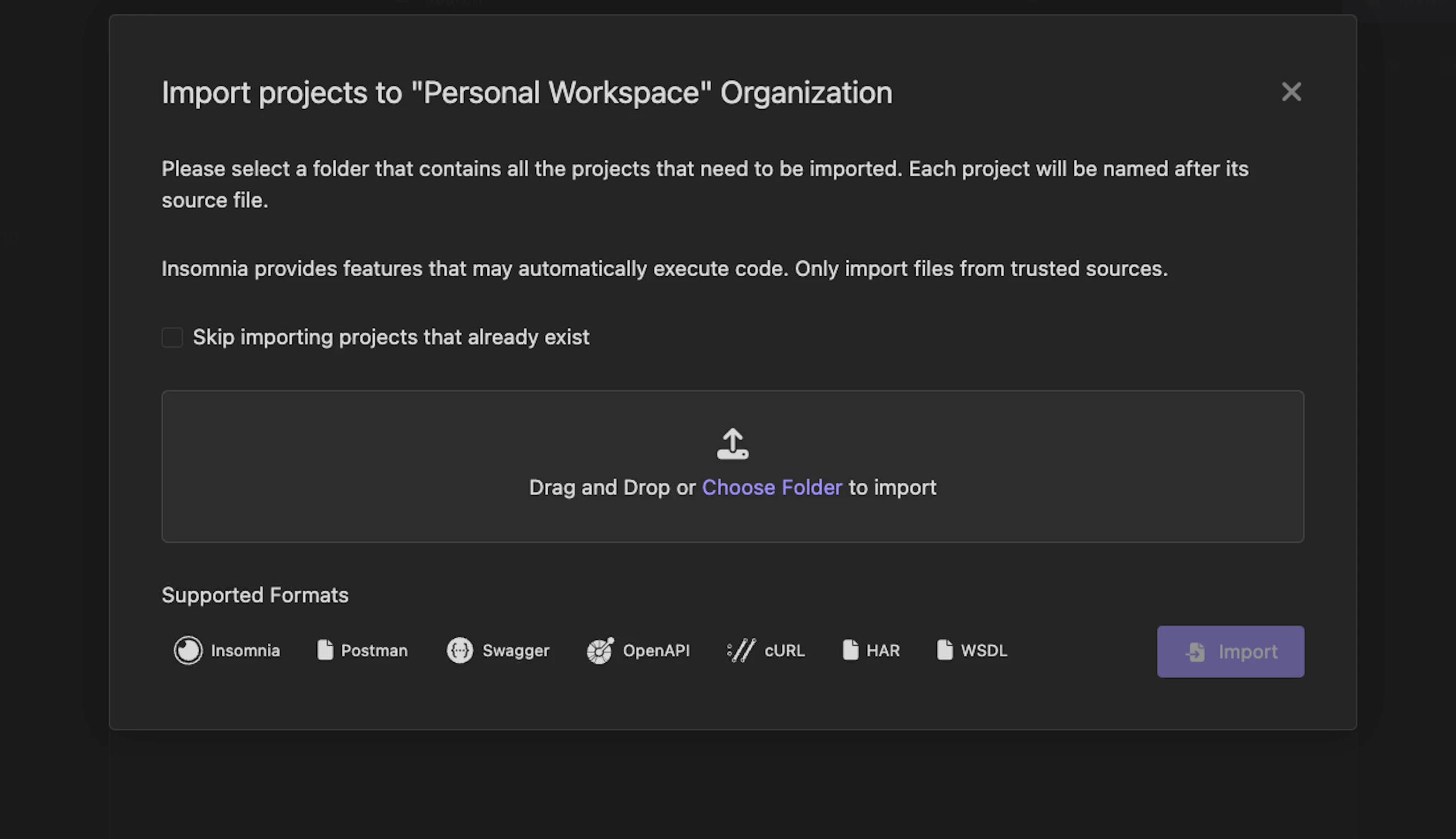Click the upload arrow icon

click(733, 444)
